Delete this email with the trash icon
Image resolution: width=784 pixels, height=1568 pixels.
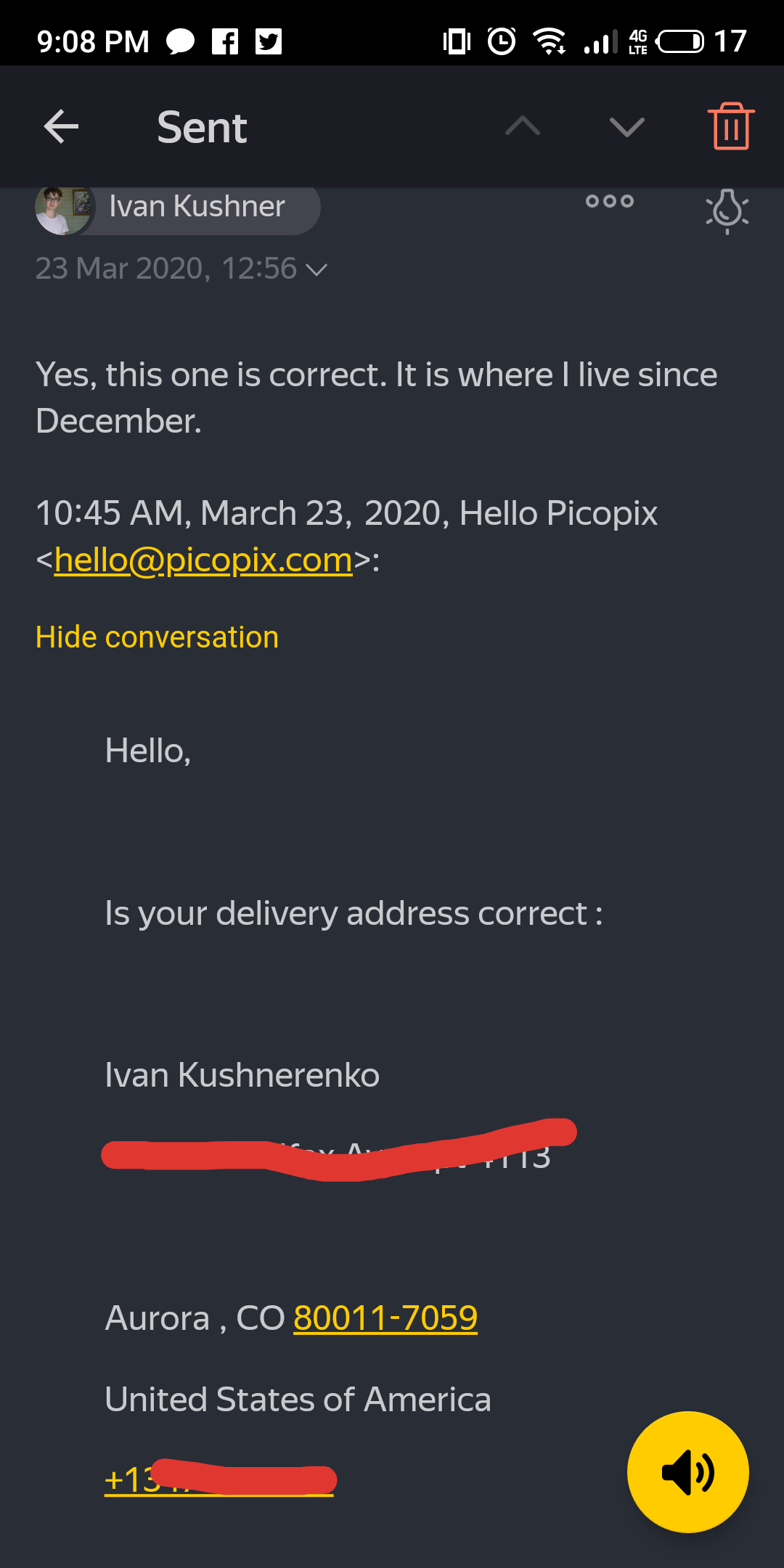coord(731,126)
